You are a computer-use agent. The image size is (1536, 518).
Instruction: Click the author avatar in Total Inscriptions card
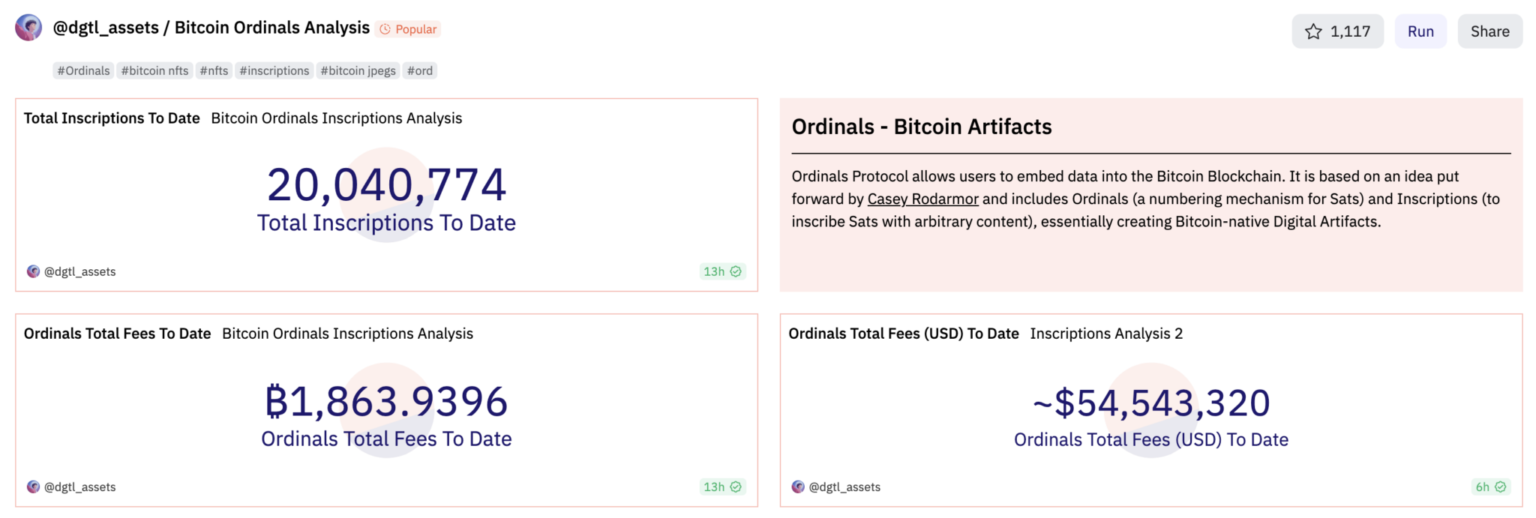tap(33, 271)
